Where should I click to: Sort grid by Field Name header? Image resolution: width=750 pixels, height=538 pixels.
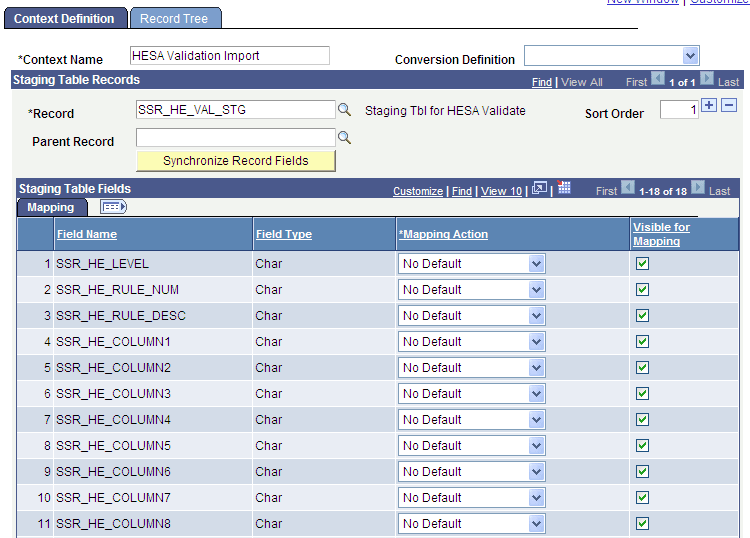point(87,234)
